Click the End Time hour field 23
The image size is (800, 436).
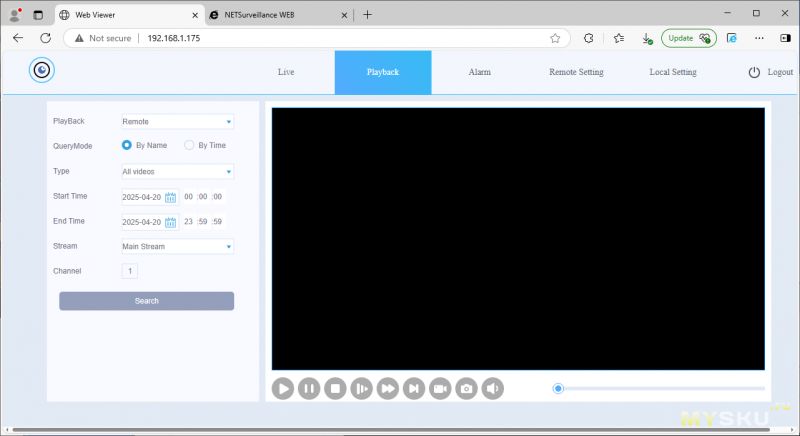[x=189, y=222]
